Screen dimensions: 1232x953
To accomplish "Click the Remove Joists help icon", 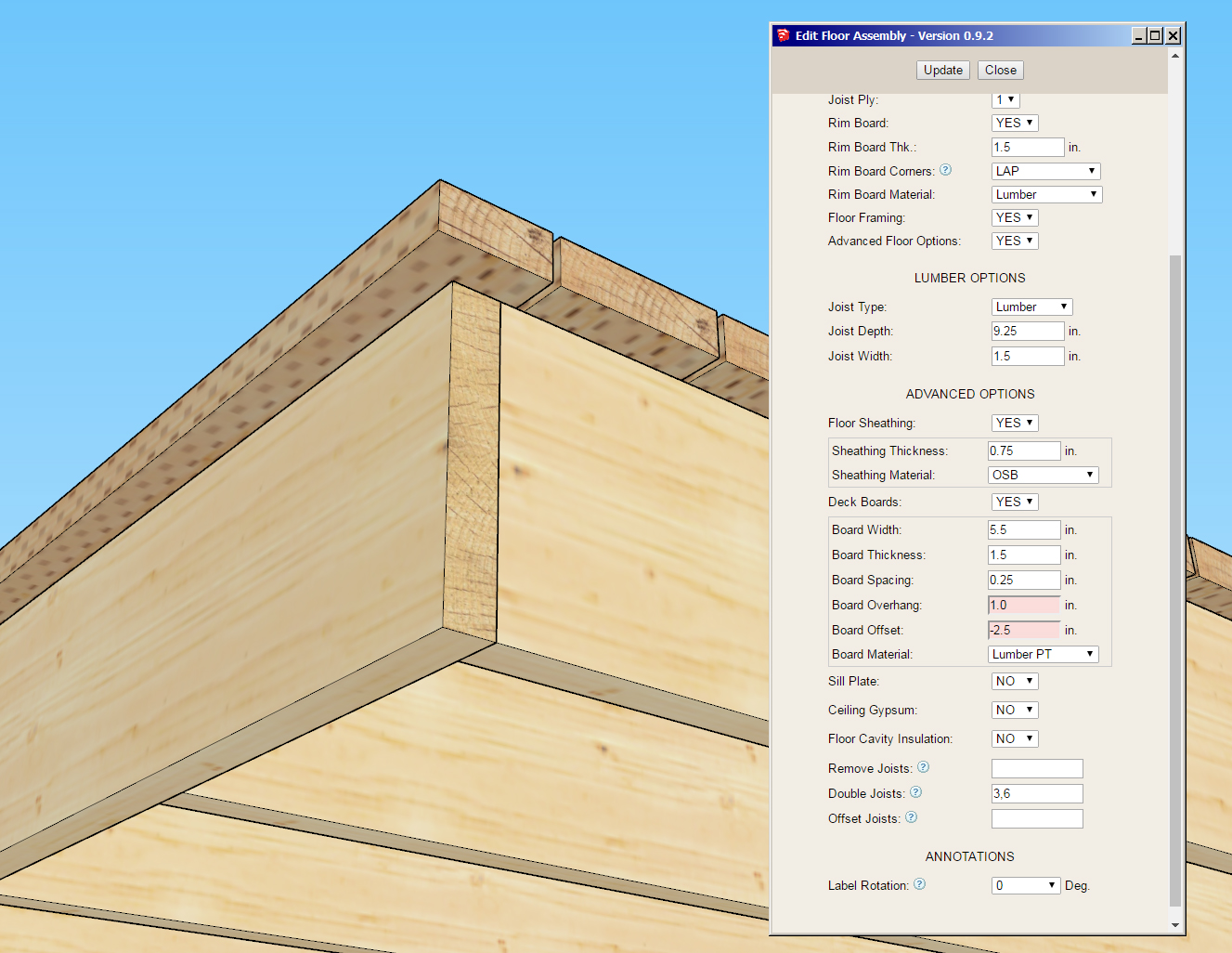I will [923, 767].
